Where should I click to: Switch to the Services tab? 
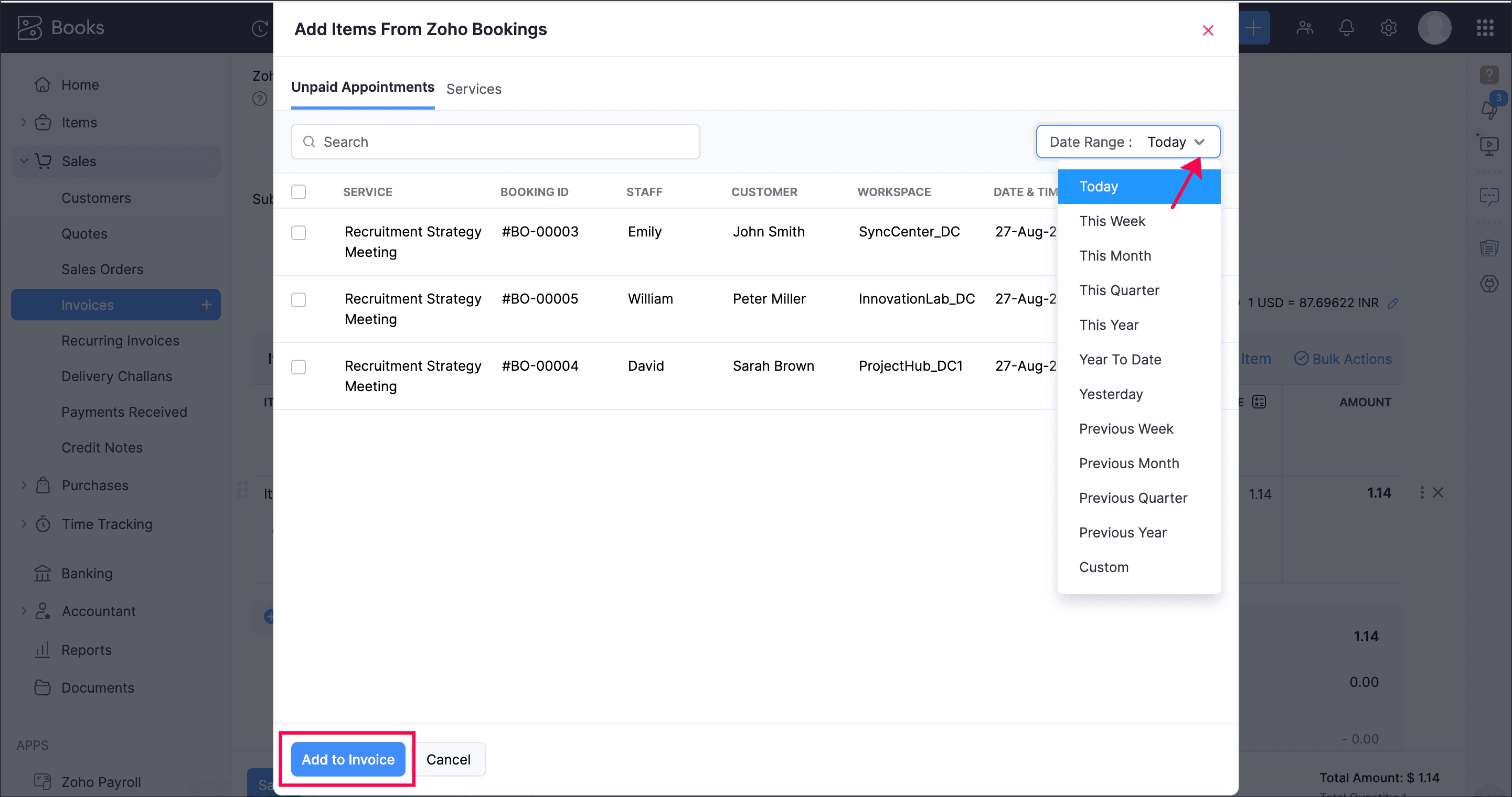click(474, 89)
